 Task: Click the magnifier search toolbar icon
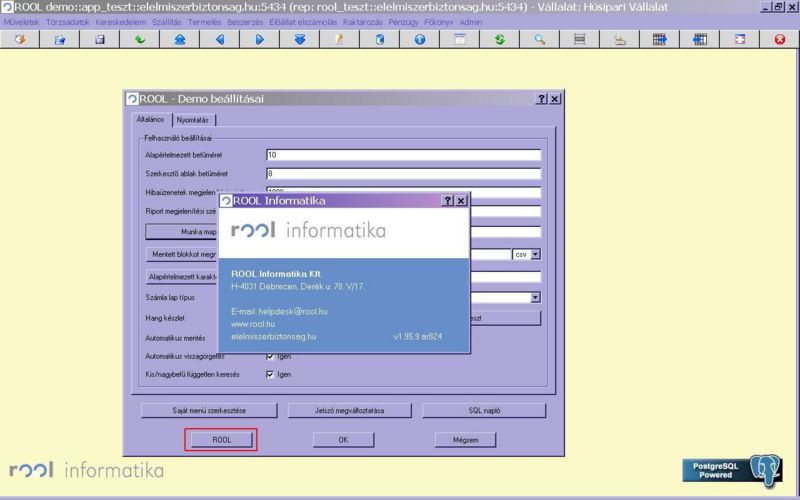tap(539, 40)
